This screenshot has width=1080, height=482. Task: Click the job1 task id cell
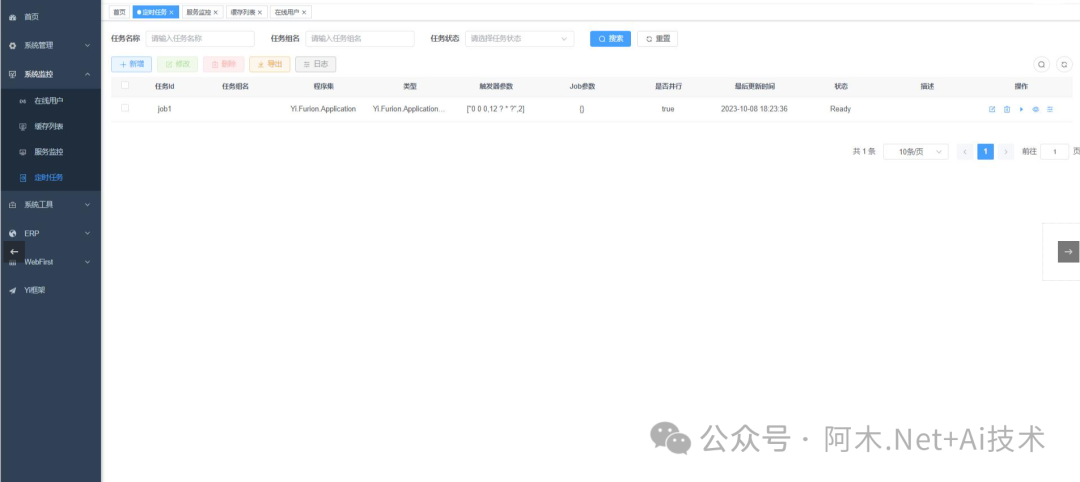(x=164, y=109)
